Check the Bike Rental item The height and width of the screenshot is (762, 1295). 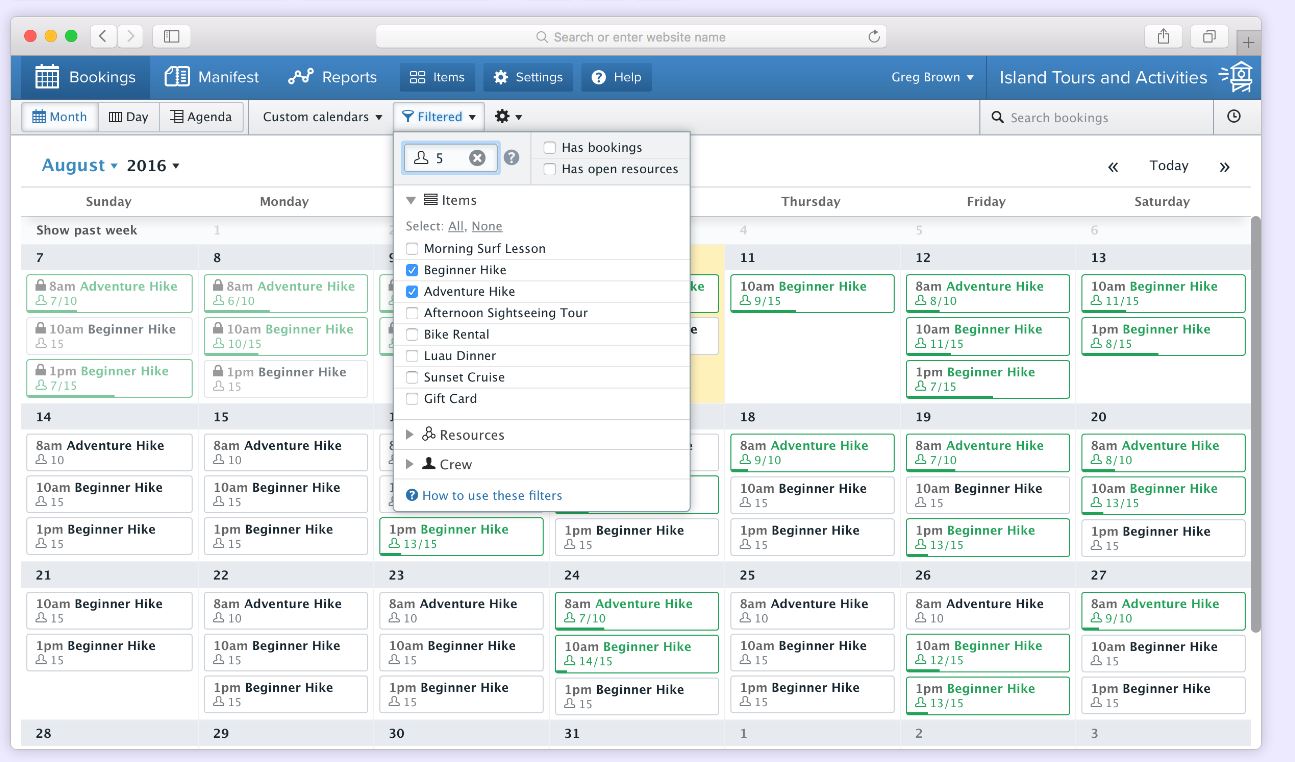tap(412, 335)
